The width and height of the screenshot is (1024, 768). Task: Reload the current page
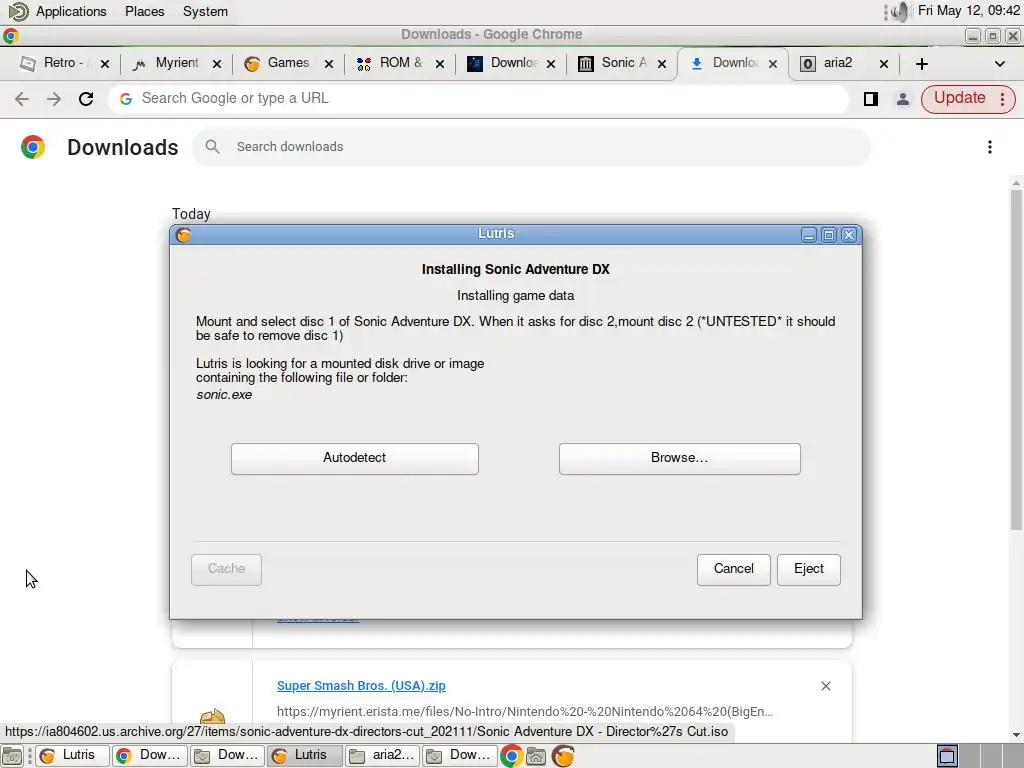[86, 99]
